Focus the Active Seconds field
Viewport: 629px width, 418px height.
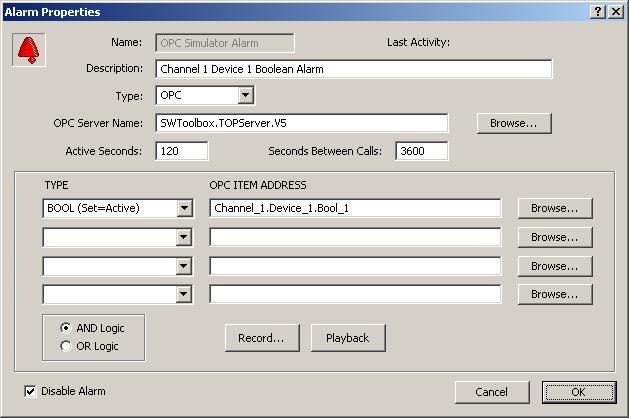[x=181, y=151]
